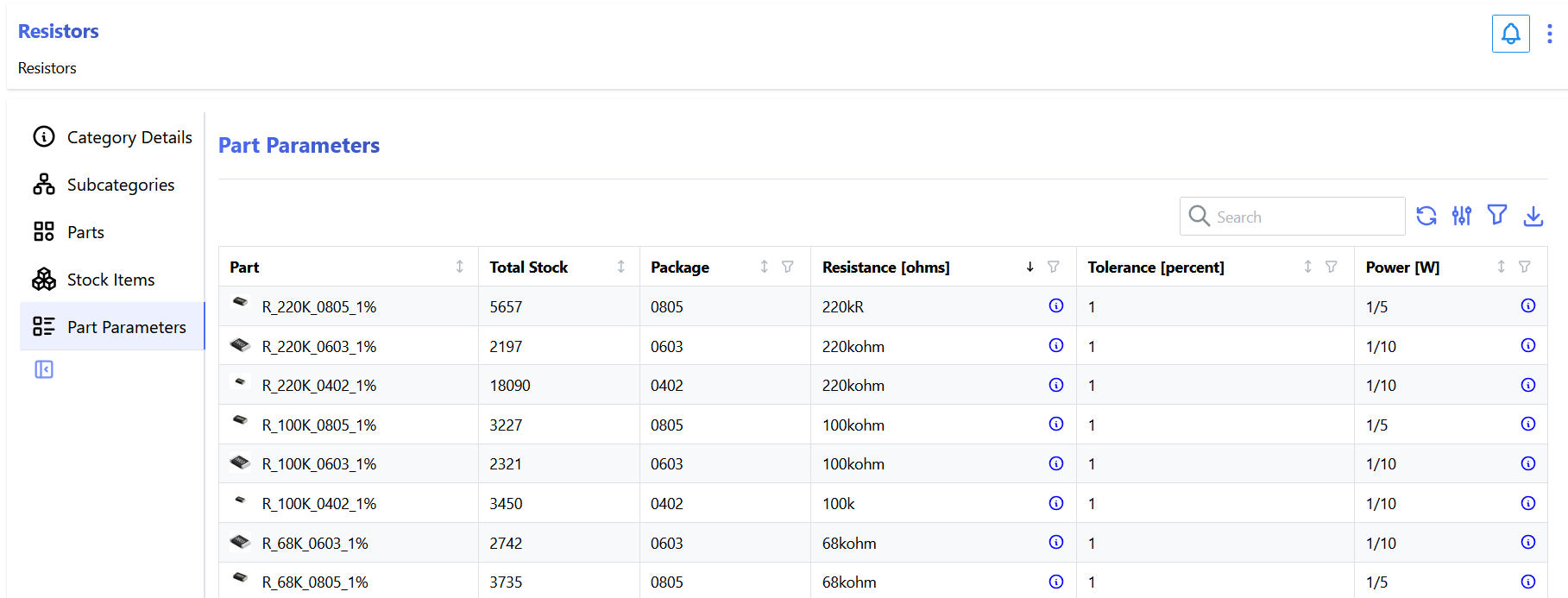Open the column selection settings icon
The width and height of the screenshot is (1568, 598).
pyautogui.click(x=1461, y=216)
